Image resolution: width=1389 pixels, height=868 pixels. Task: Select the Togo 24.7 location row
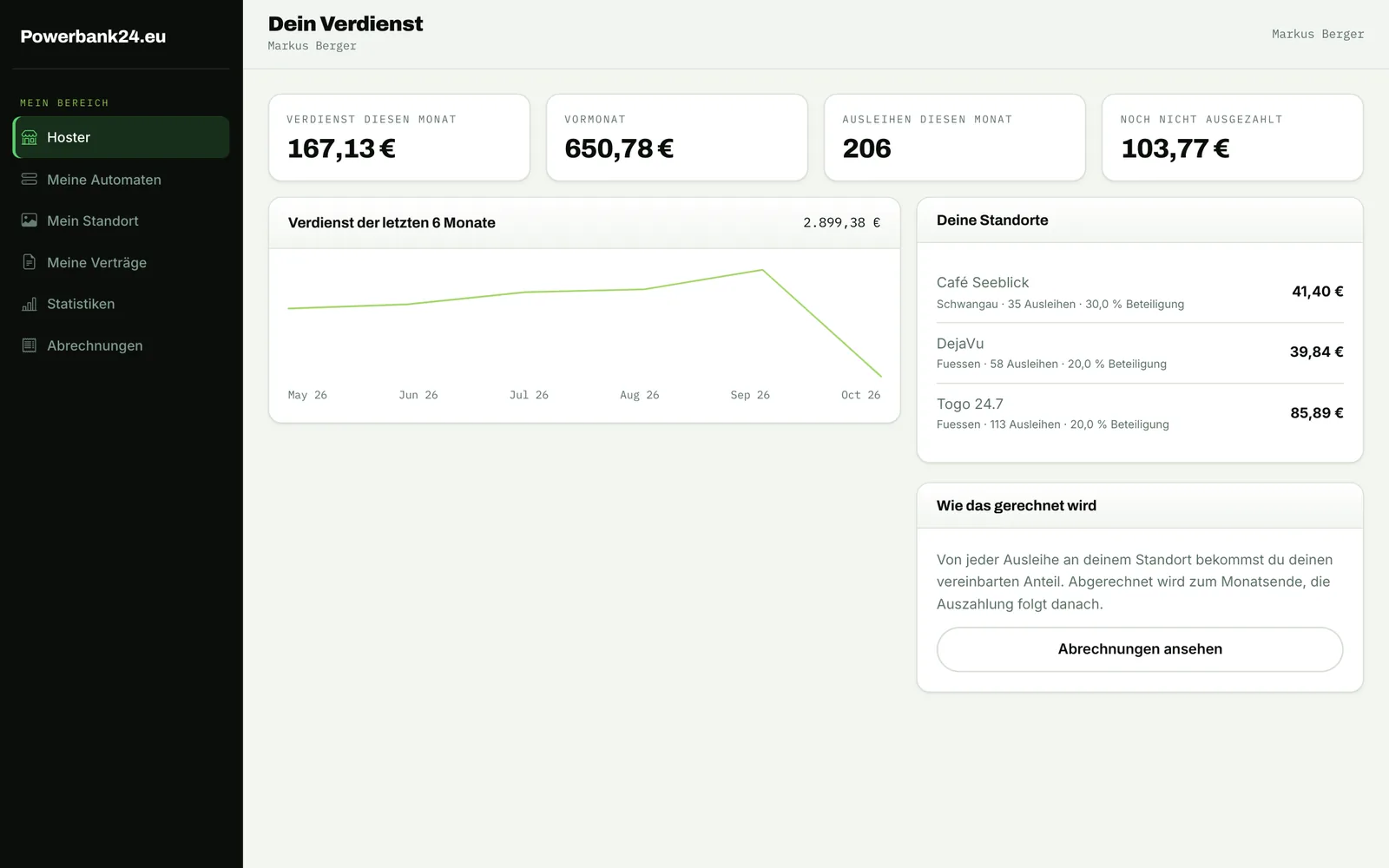click(1140, 413)
